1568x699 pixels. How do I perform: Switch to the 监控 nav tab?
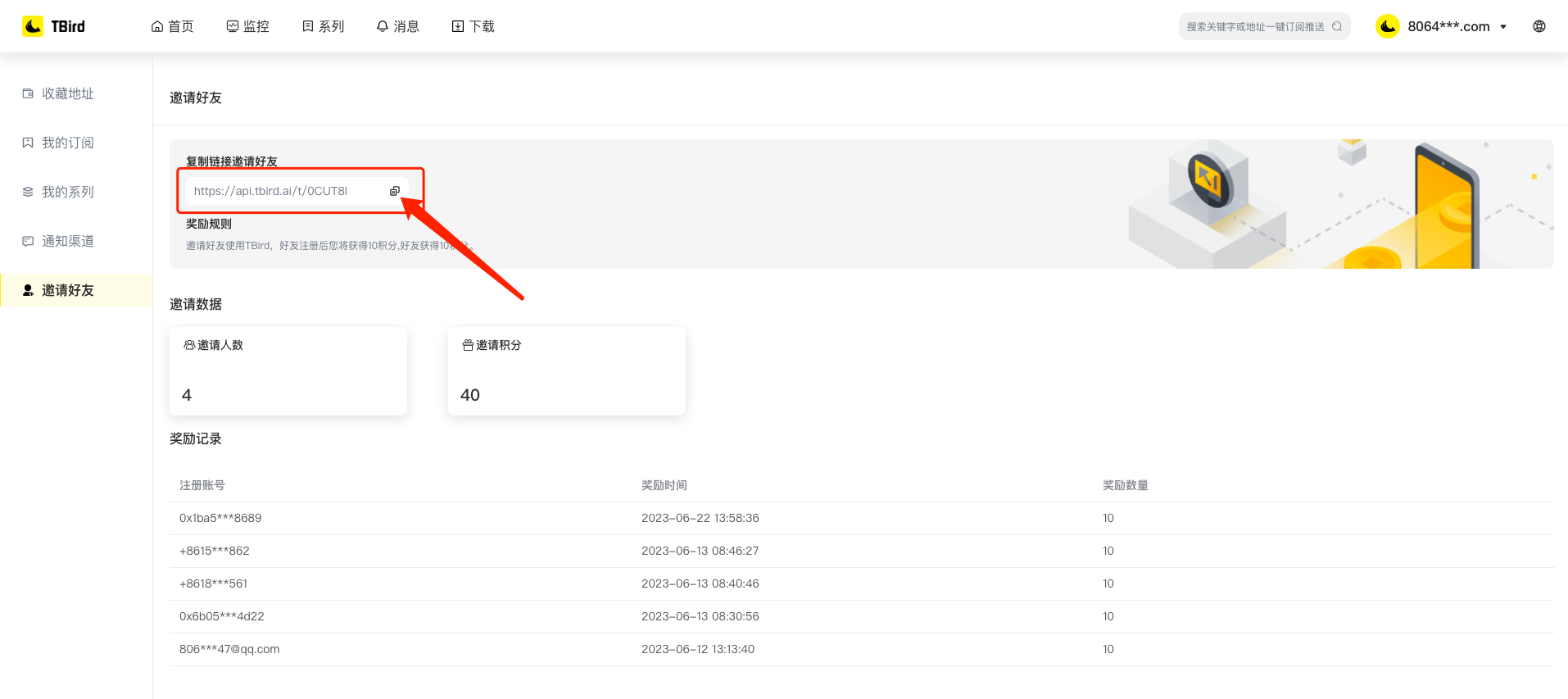point(247,26)
